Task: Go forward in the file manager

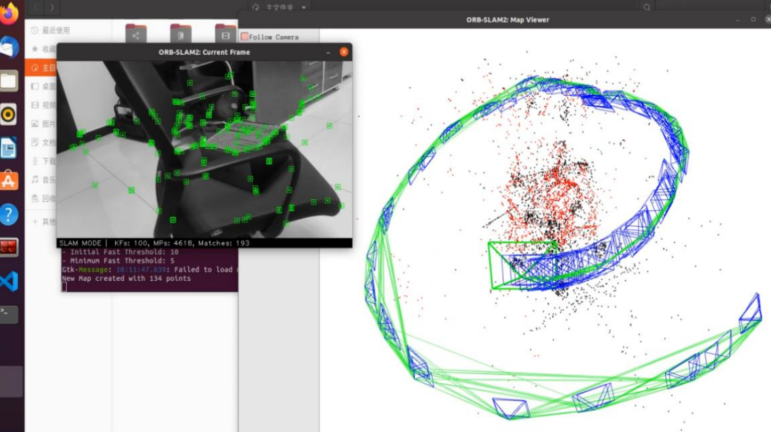Action: (52, 7)
